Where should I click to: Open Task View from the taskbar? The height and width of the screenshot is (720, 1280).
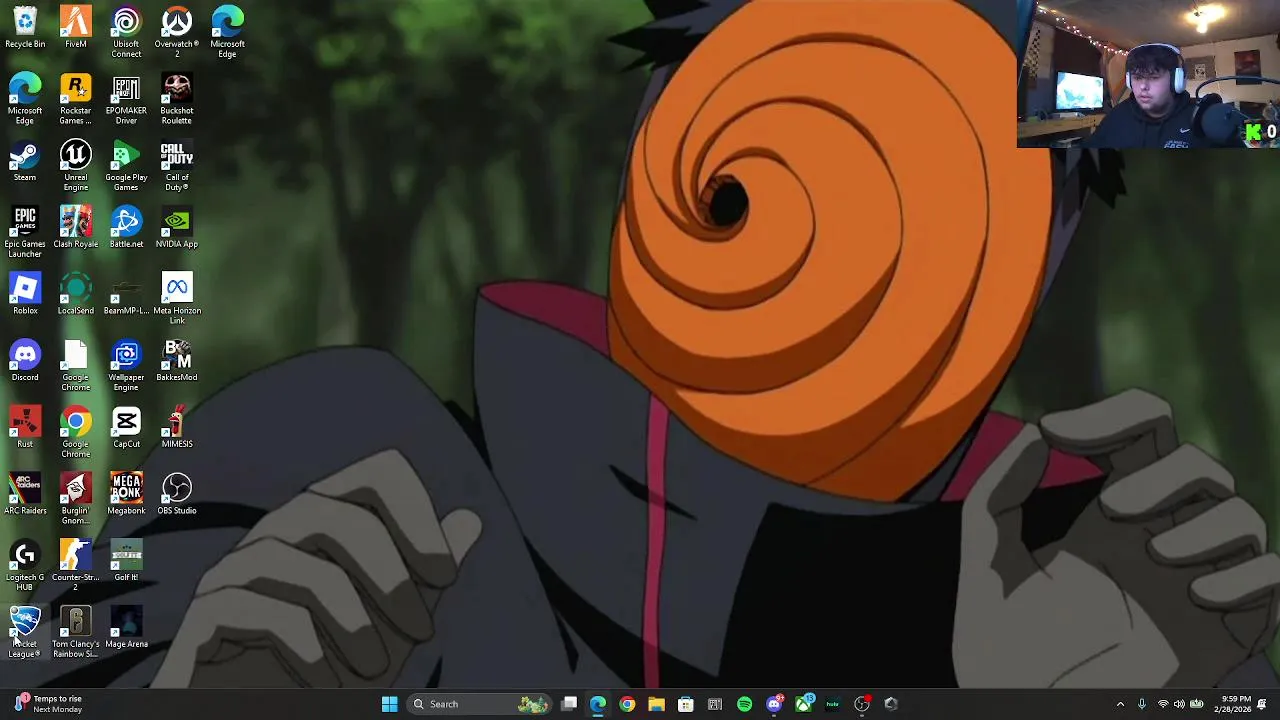569,704
